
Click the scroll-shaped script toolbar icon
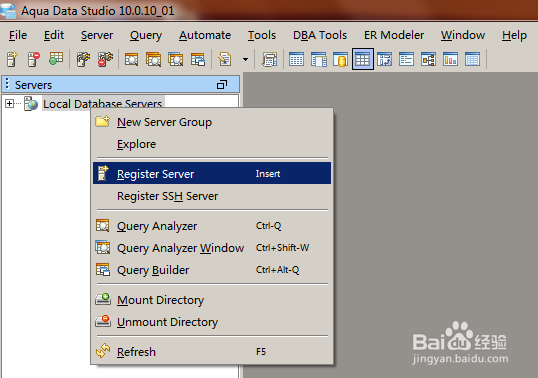click(x=269, y=59)
